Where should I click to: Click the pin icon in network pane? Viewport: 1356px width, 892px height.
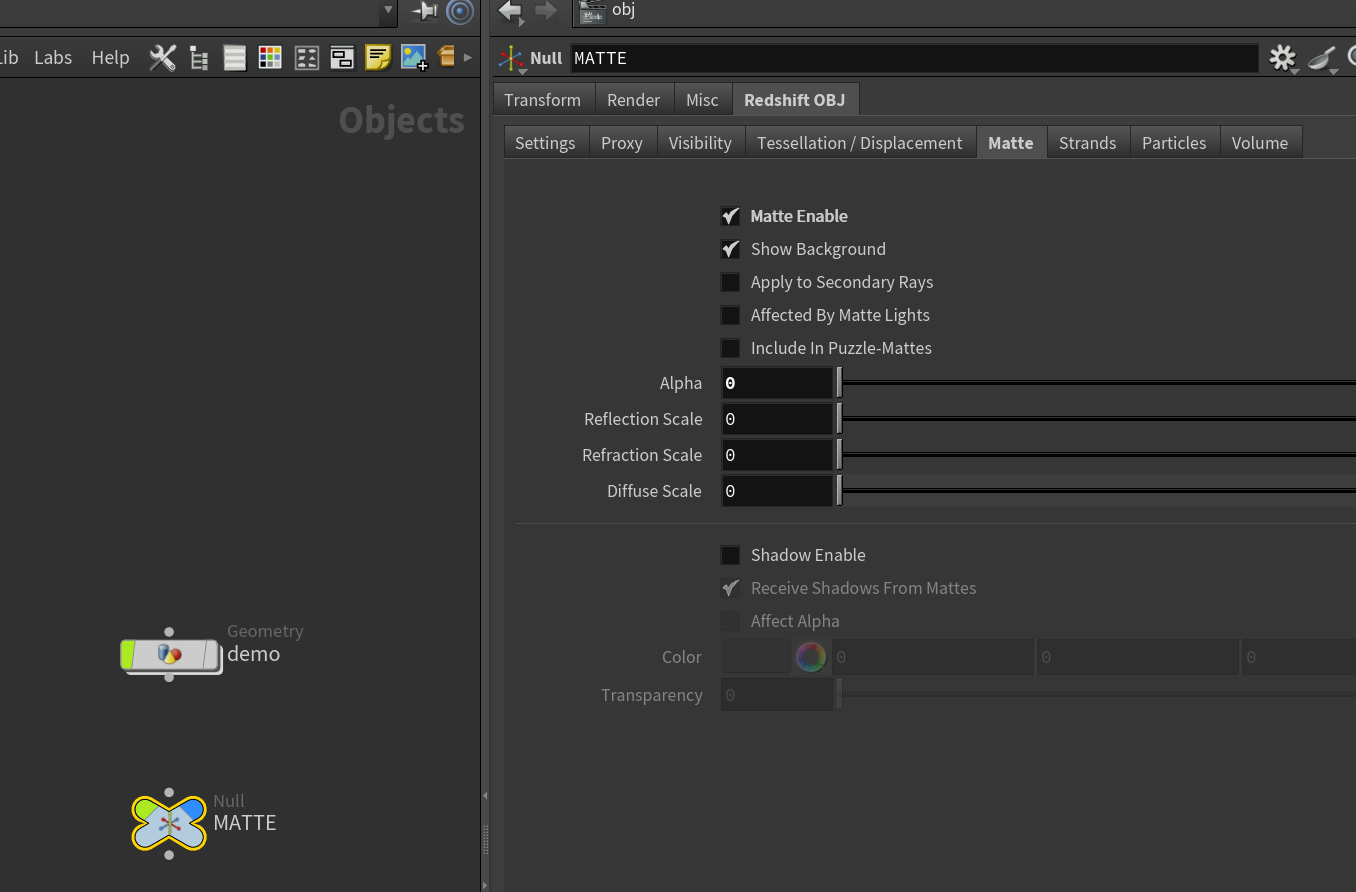(425, 12)
